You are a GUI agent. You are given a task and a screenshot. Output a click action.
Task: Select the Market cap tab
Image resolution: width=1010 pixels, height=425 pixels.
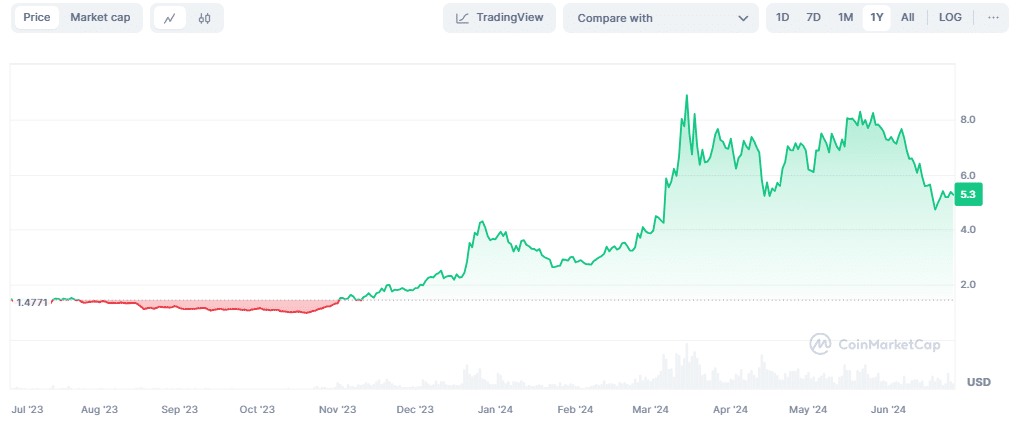pyautogui.click(x=100, y=18)
